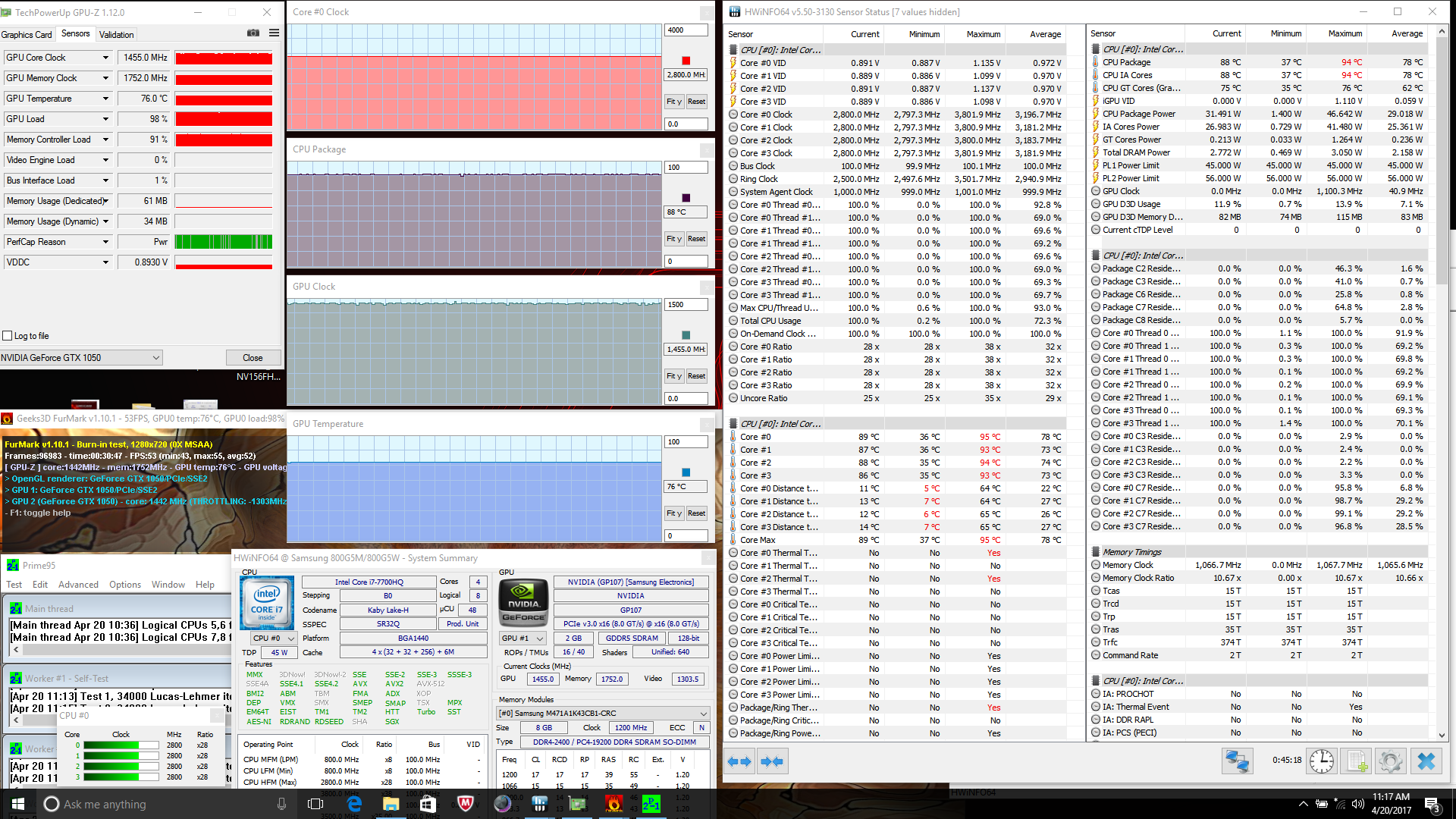Viewport: 1456px width, 819px height.
Task: Click the GPU-Z screenshot camera icon
Action: 253,33
